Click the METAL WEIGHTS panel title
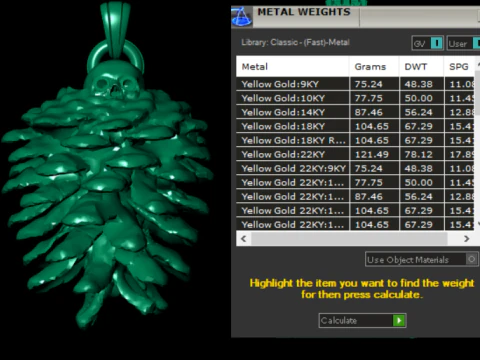Viewport: 480px width, 360px height. (x=304, y=12)
